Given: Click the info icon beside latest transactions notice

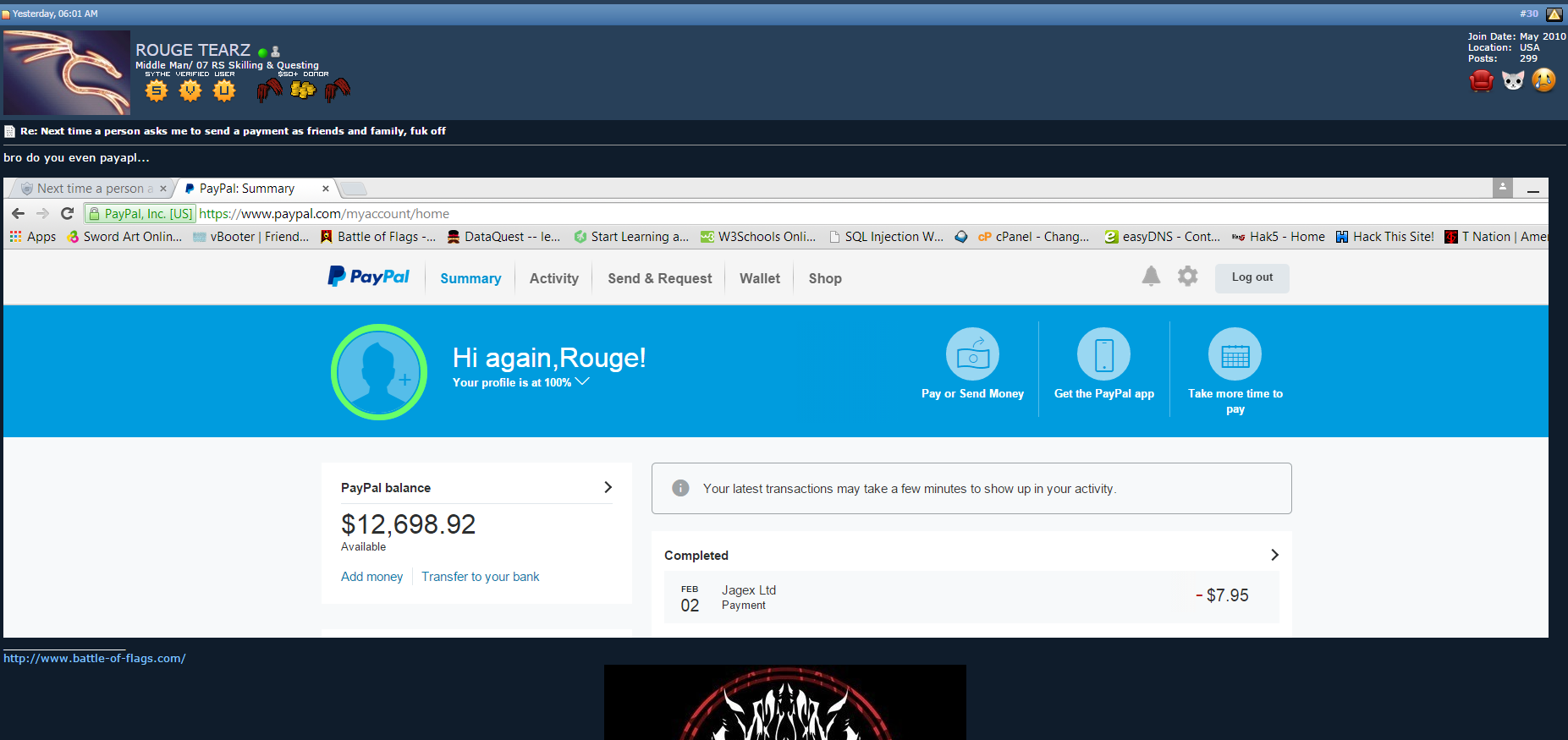Looking at the screenshot, I should pos(680,488).
